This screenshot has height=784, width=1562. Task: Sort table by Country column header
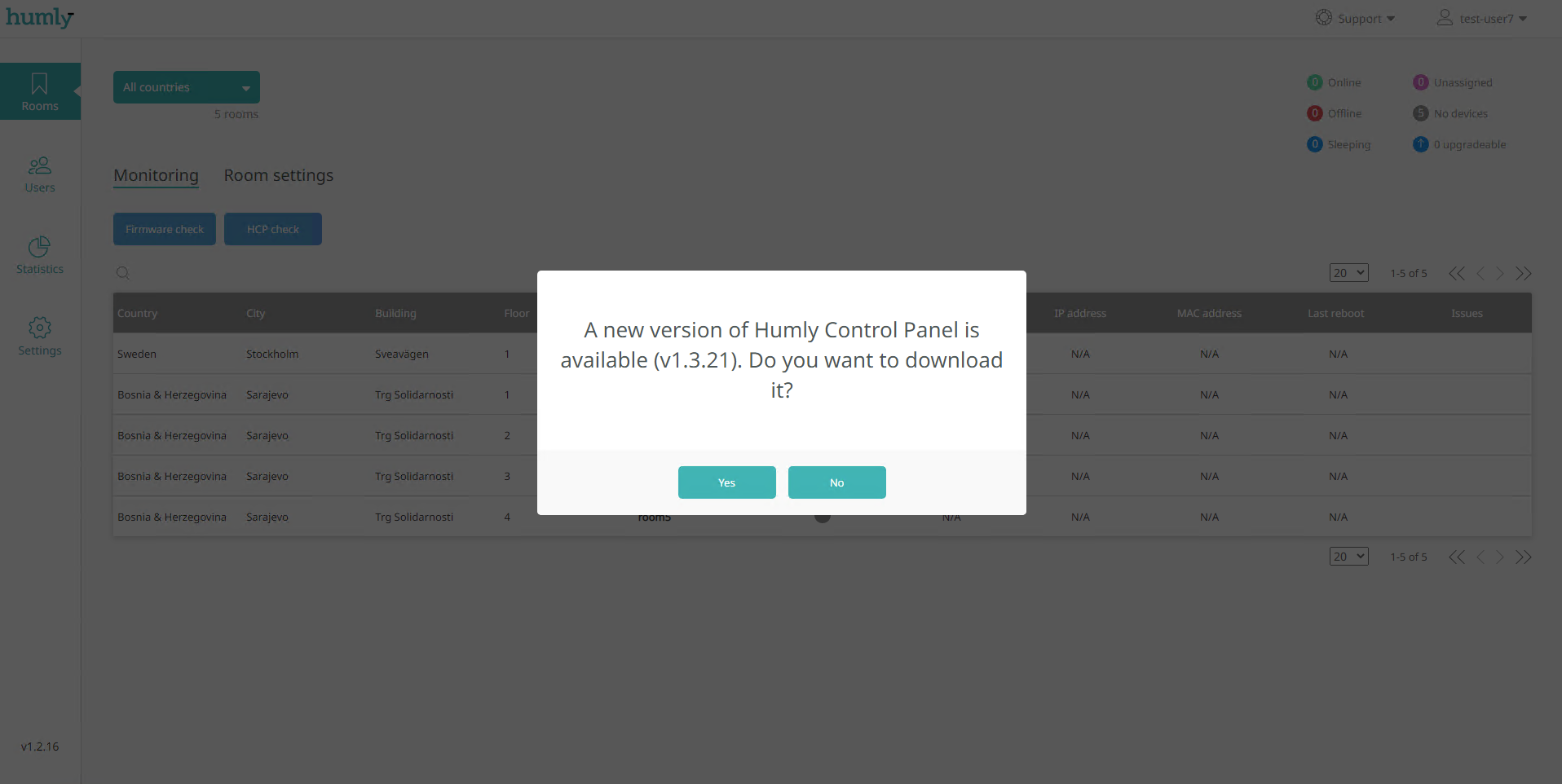137,313
